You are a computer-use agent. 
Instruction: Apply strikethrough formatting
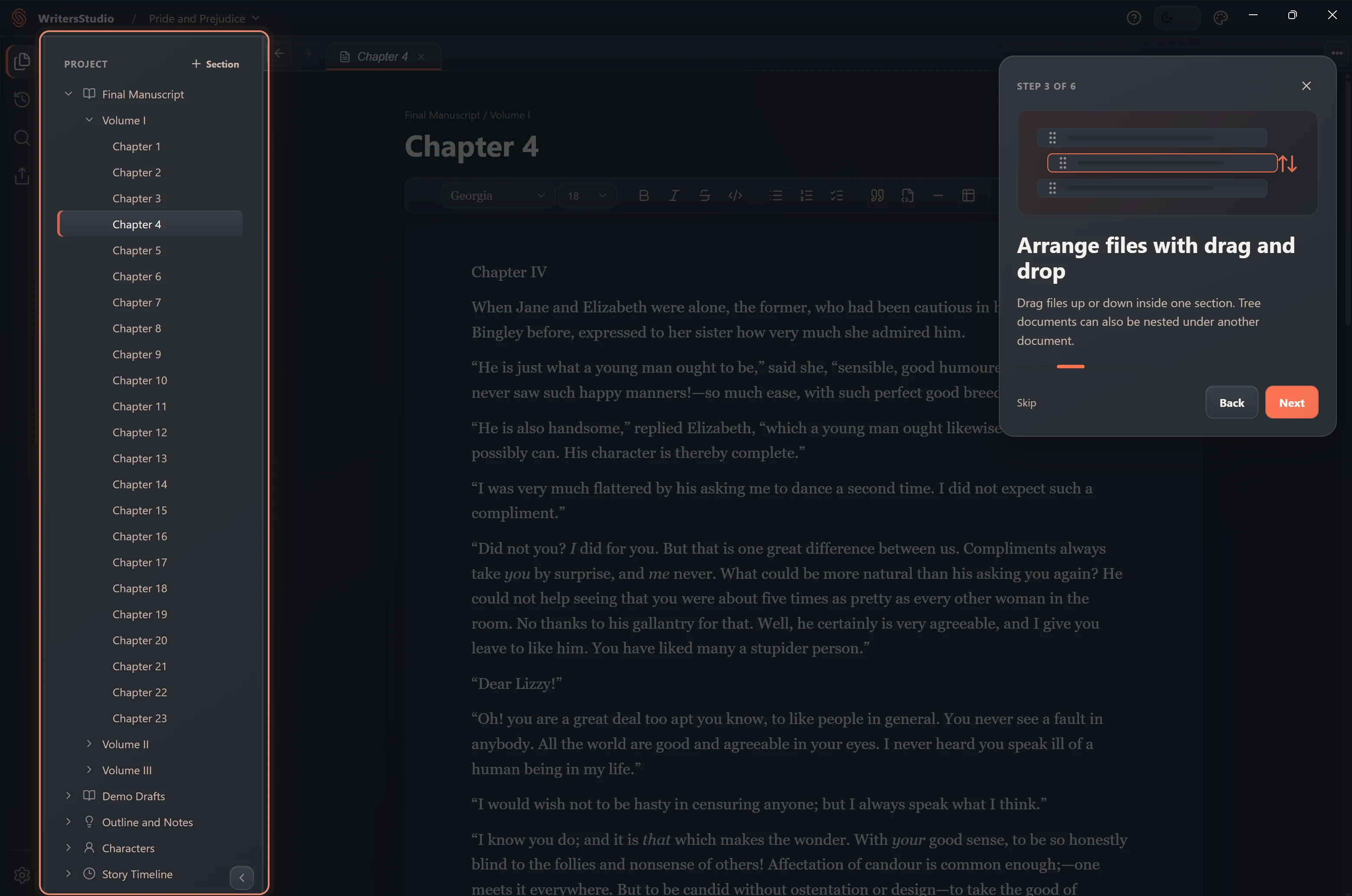[x=705, y=195]
